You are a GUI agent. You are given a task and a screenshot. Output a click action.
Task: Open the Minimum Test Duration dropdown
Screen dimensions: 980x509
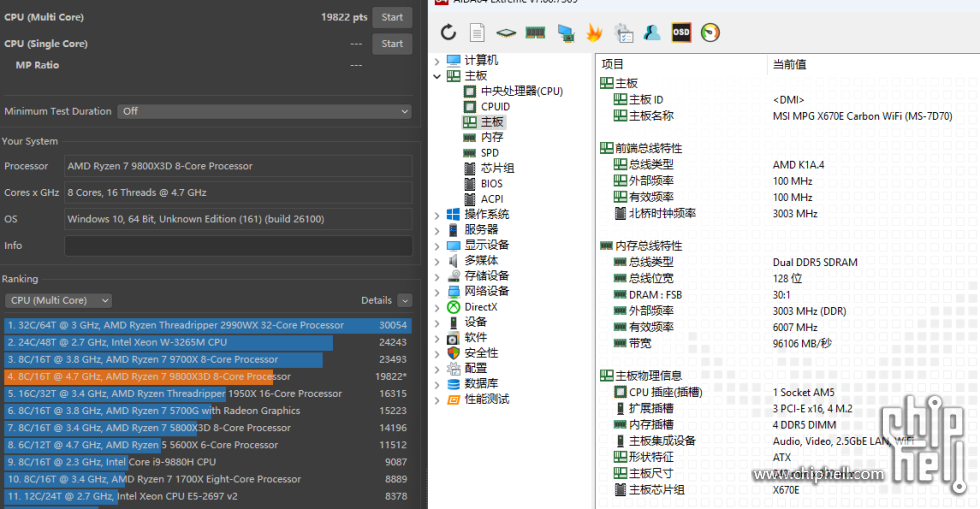point(264,111)
